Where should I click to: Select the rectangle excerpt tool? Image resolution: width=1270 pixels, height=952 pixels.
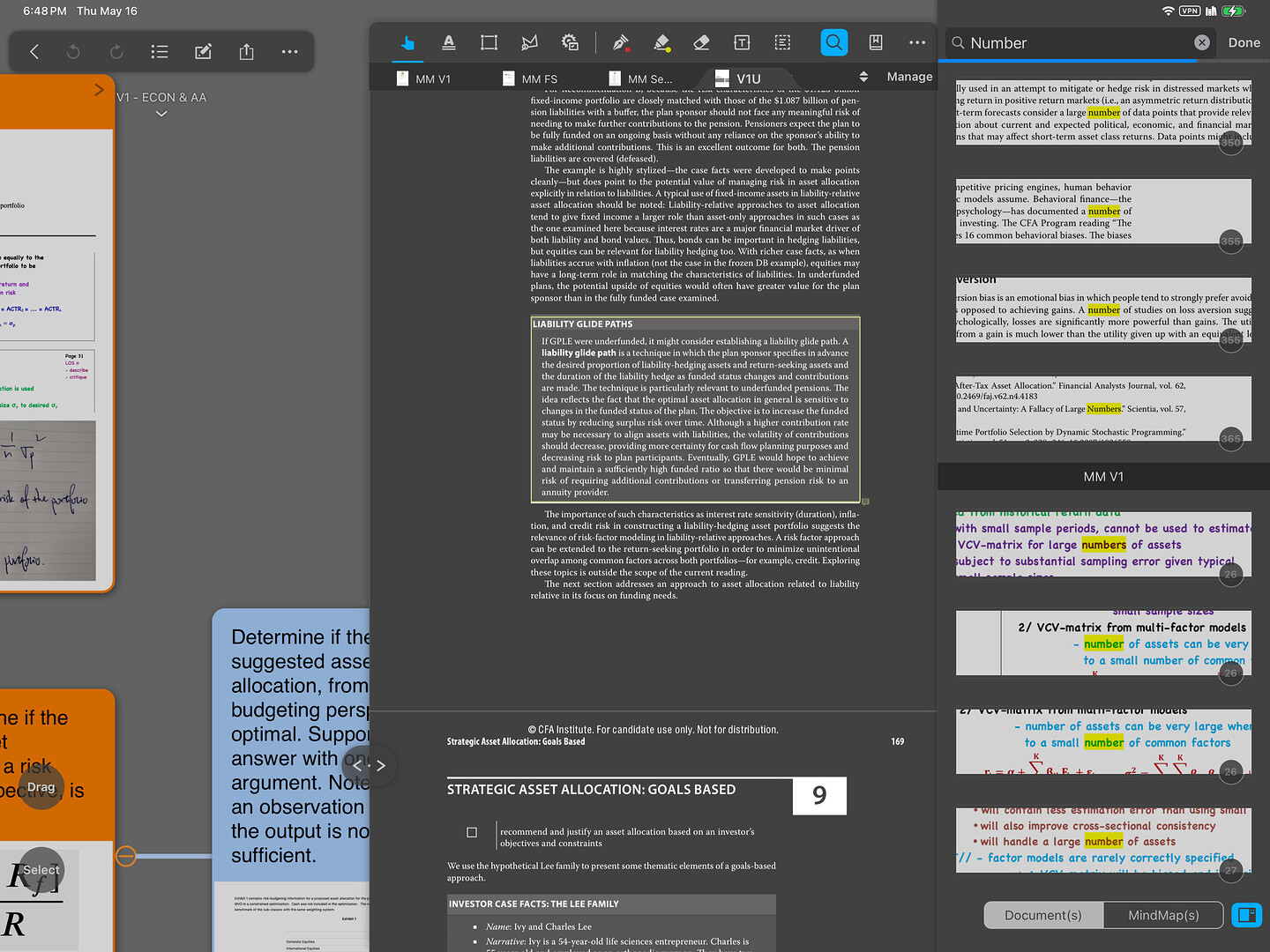coord(489,42)
